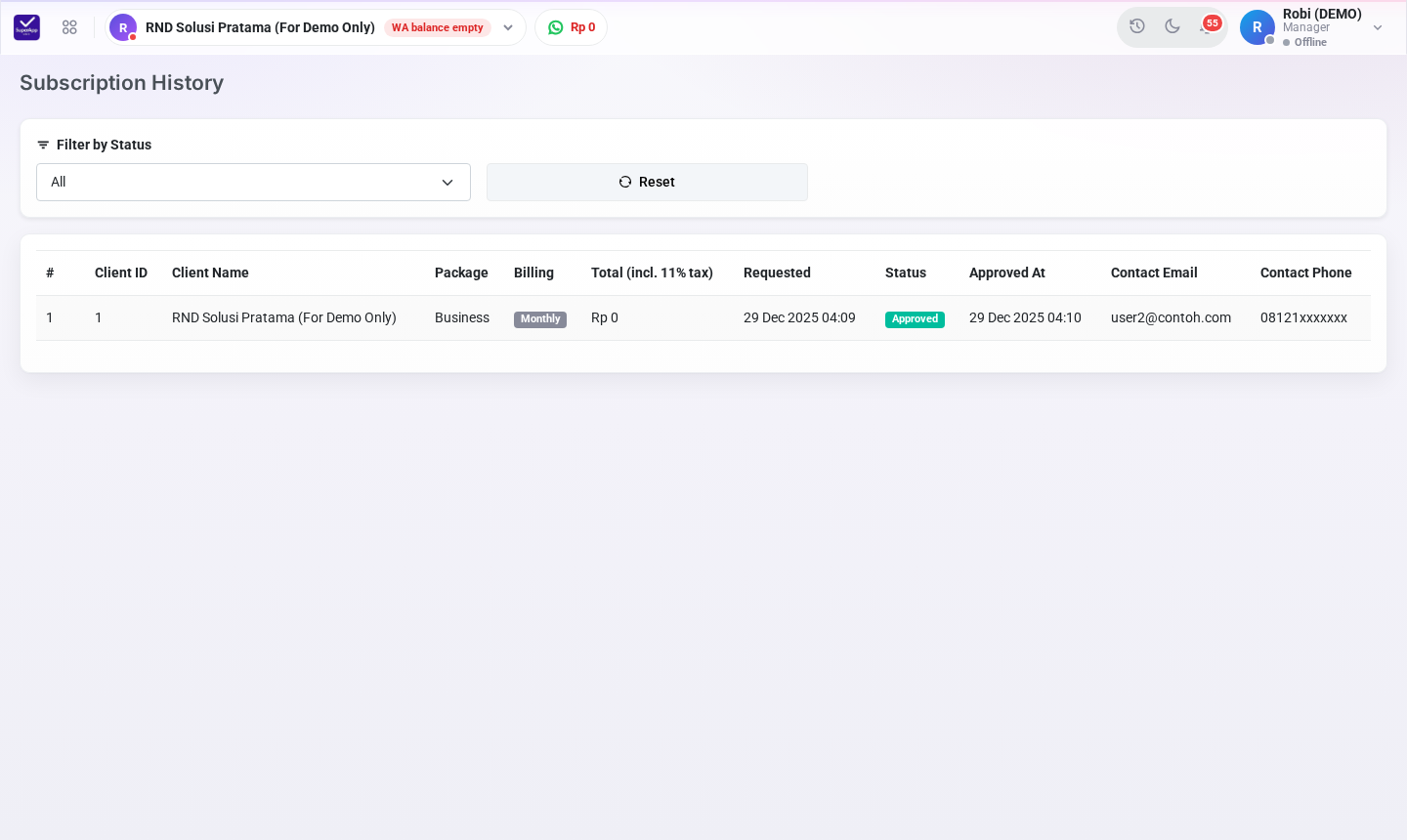The width and height of the screenshot is (1407, 840).
Task: Click the 29 Dec 2025 04:10 approved date
Action: click(x=1025, y=317)
